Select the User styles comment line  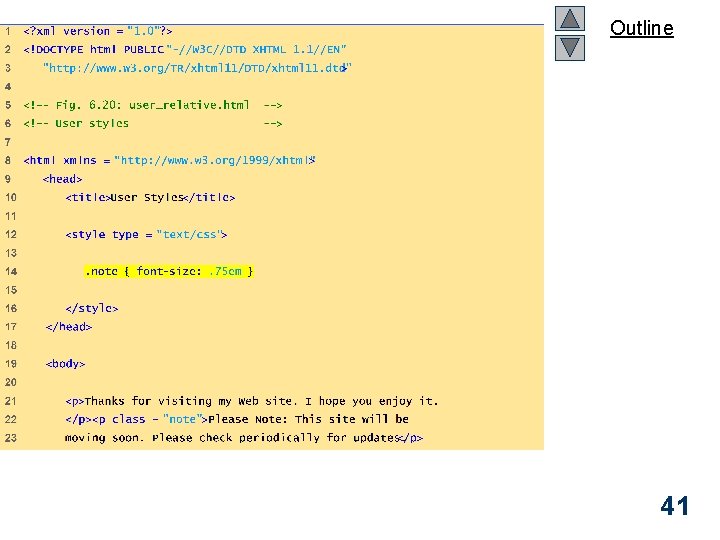point(152,124)
